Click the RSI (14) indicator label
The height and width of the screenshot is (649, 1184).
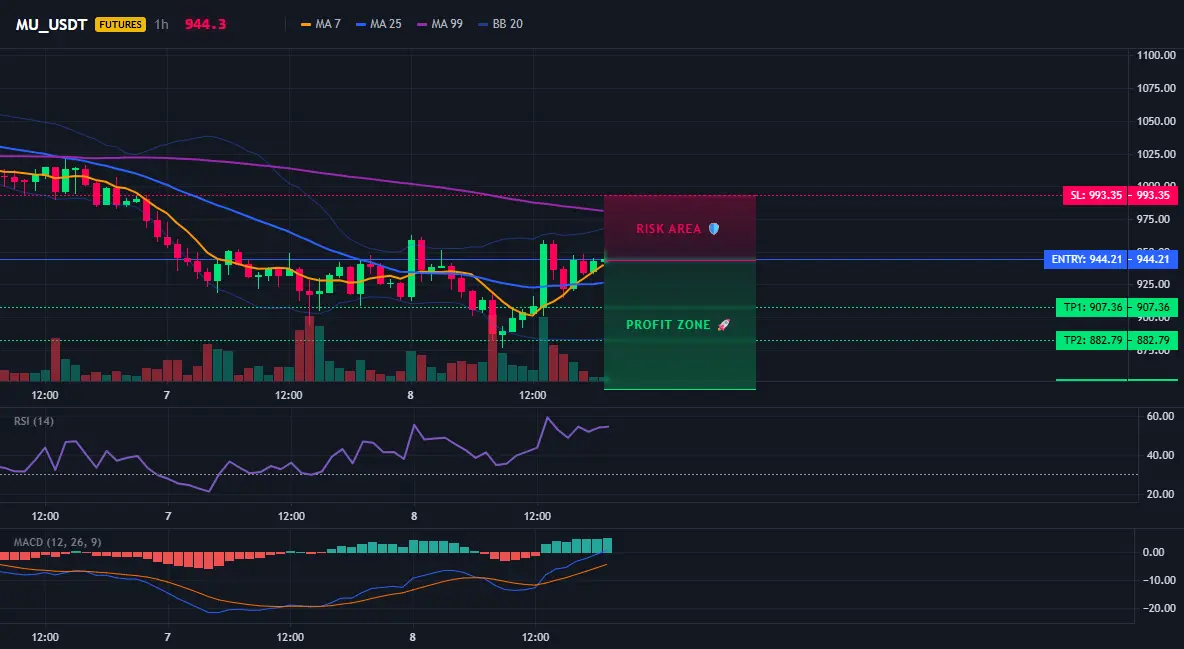(x=34, y=421)
